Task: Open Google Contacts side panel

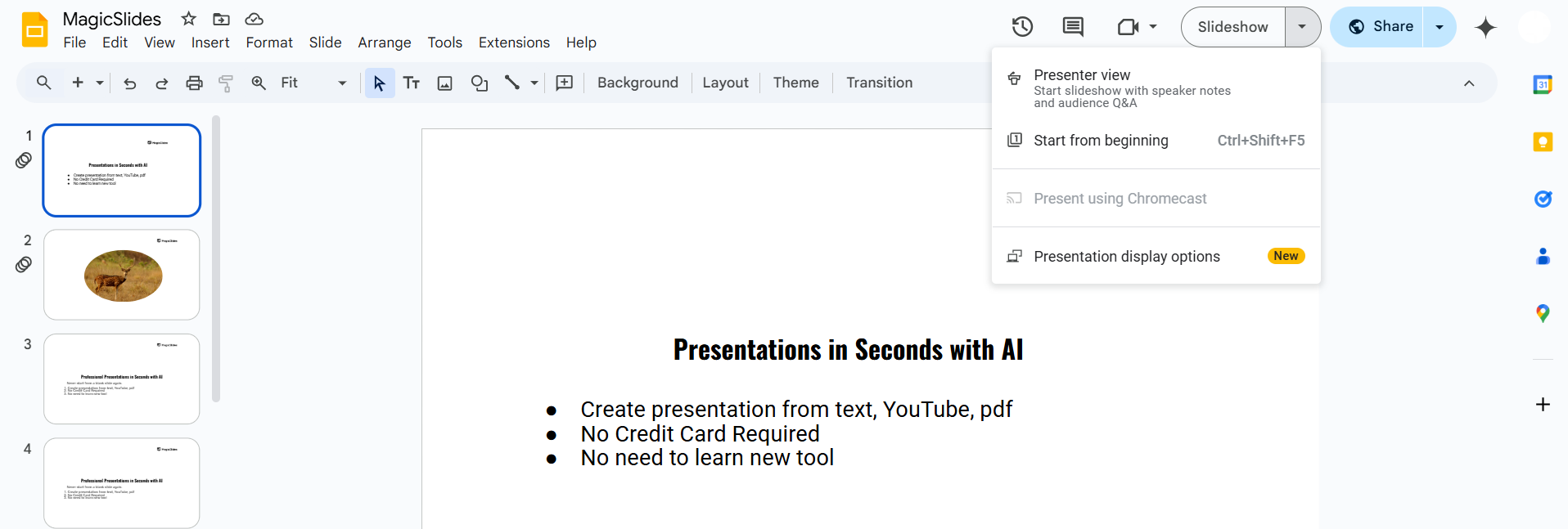Action: [1543, 256]
